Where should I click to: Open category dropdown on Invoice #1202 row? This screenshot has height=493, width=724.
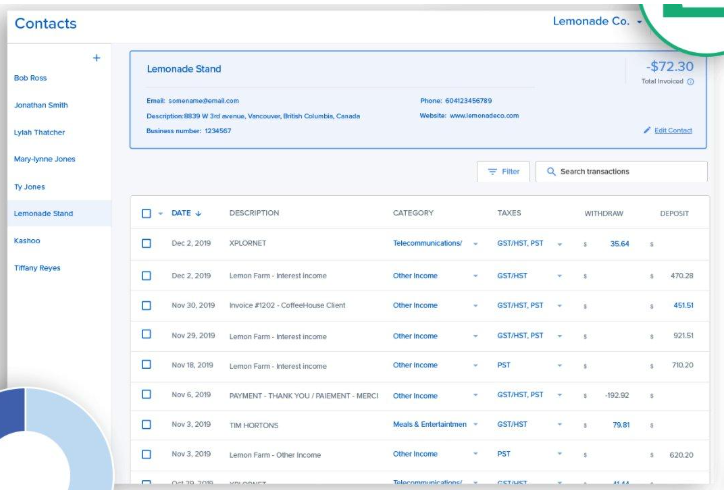point(475,306)
